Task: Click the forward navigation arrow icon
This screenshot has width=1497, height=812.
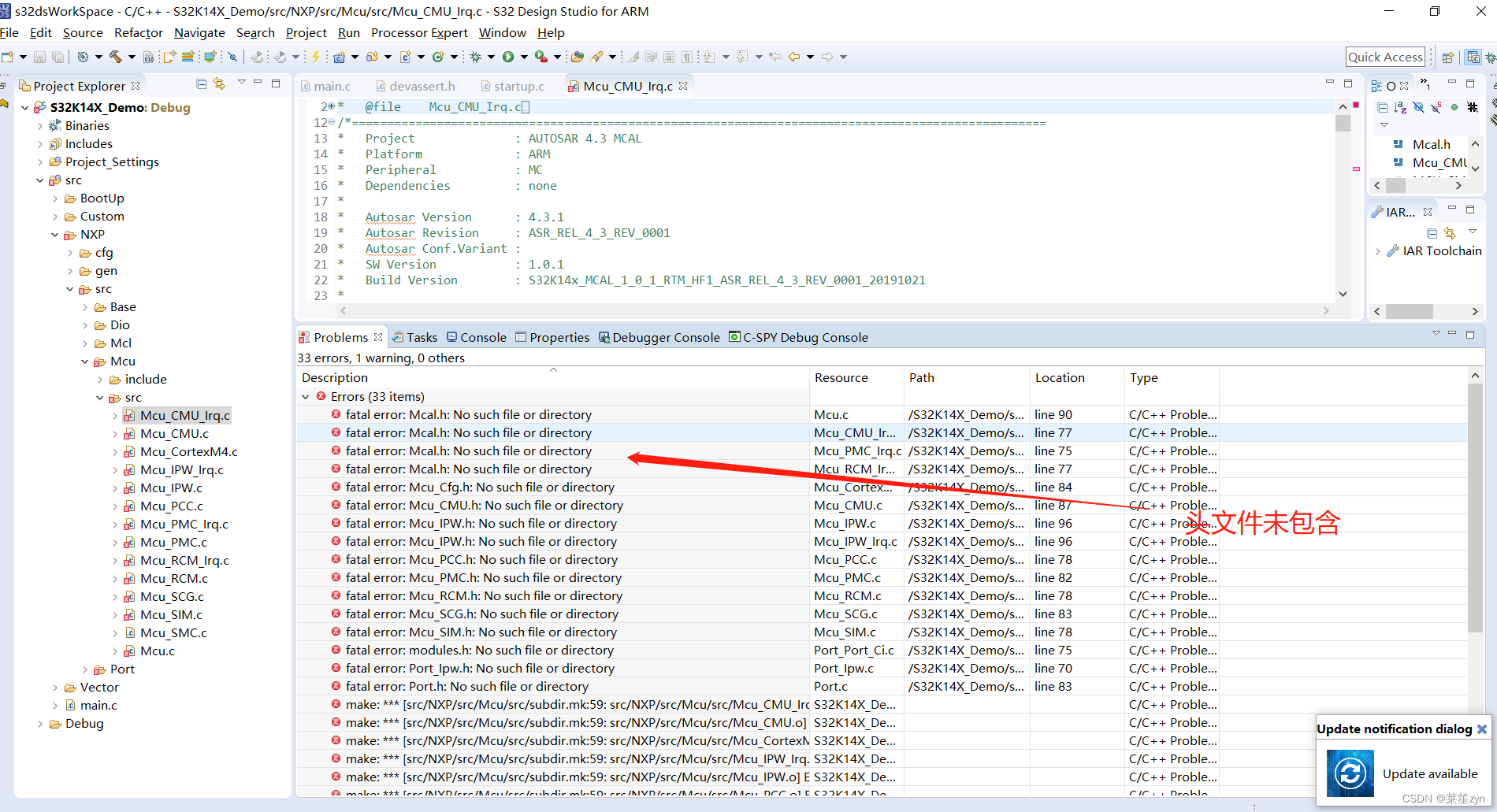Action: point(827,57)
